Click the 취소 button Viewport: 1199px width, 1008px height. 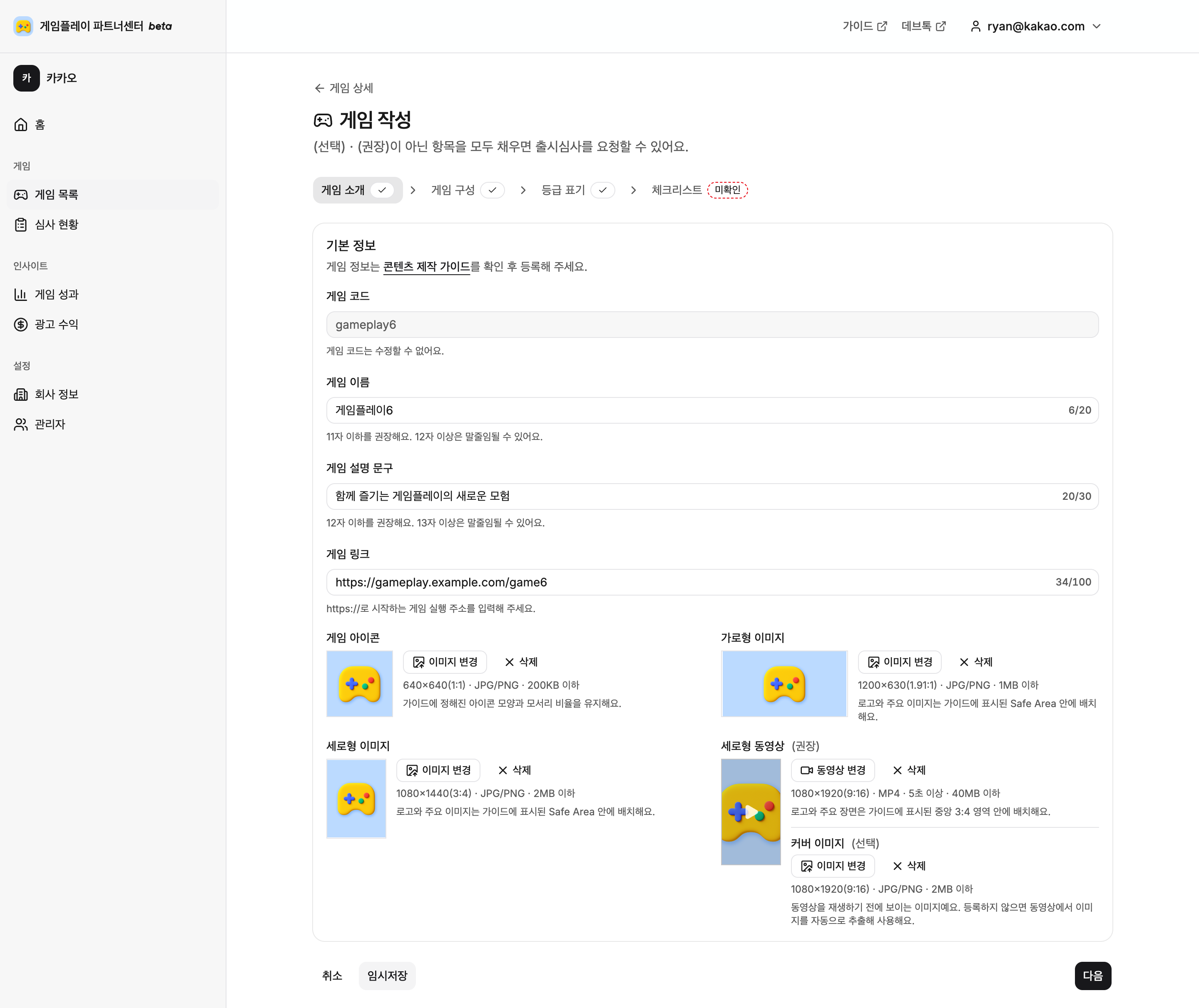coord(332,976)
